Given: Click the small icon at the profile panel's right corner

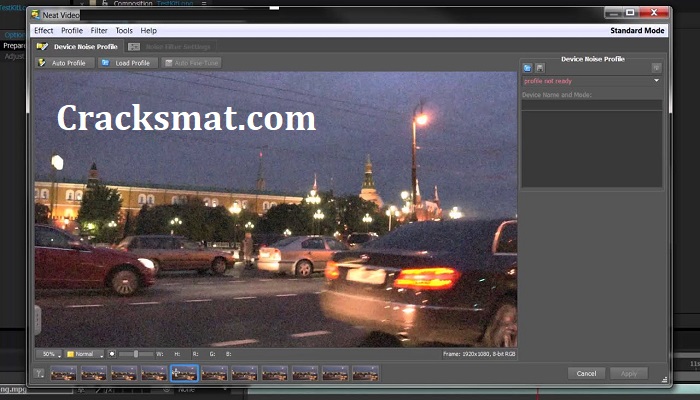Looking at the screenshot, I should (x=656, y=68).
